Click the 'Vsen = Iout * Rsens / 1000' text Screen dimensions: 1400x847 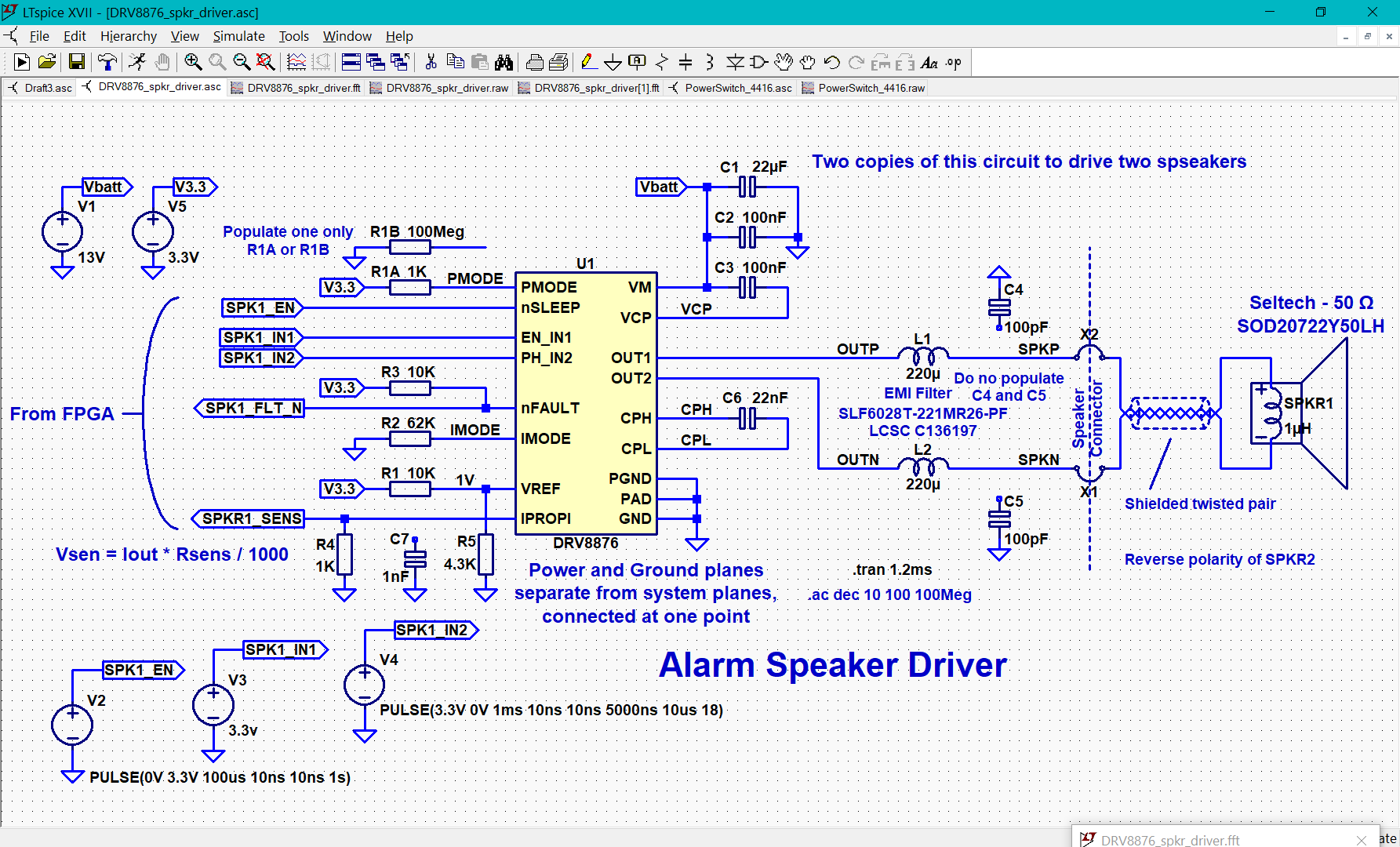[x=172, y=554]
